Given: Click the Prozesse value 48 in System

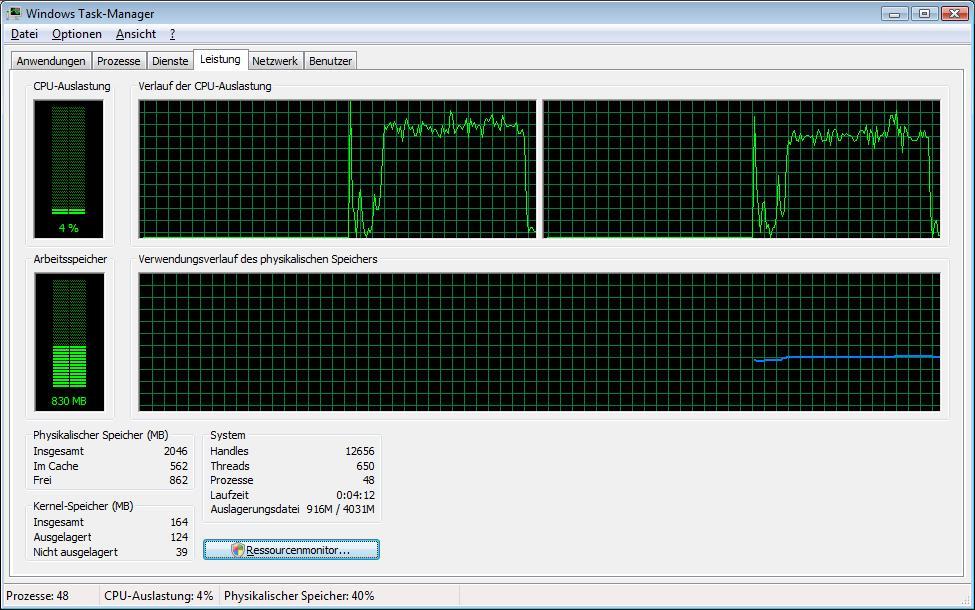Looking at the screenshot, I should click(368, 480).
